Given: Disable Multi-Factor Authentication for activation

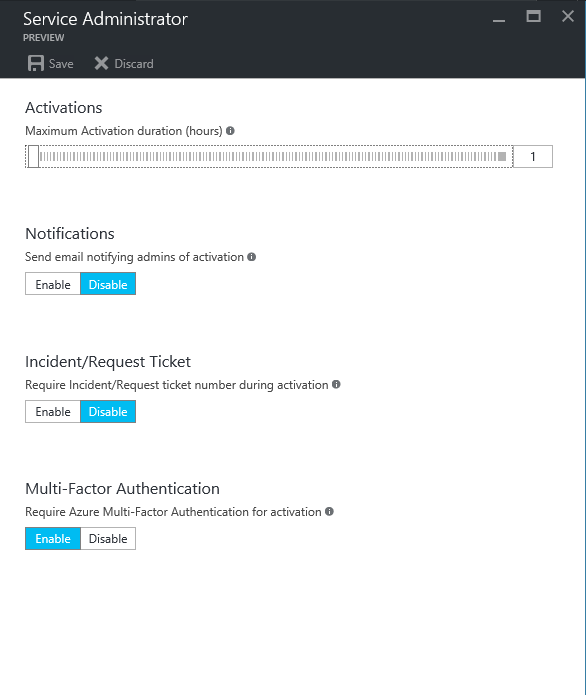Looking at the screenshot, I should coord(108,539).
